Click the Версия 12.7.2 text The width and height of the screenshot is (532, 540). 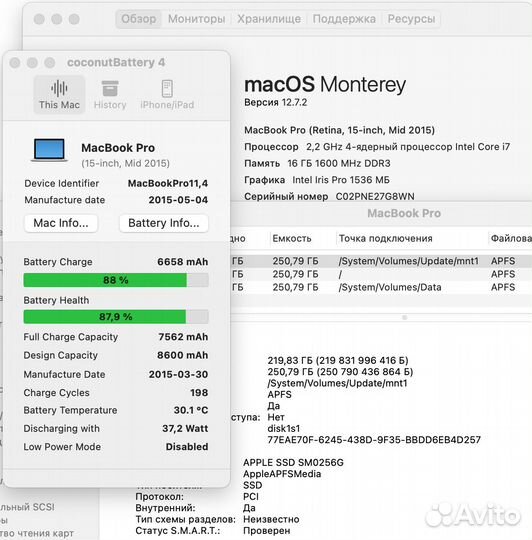(275, 102)
